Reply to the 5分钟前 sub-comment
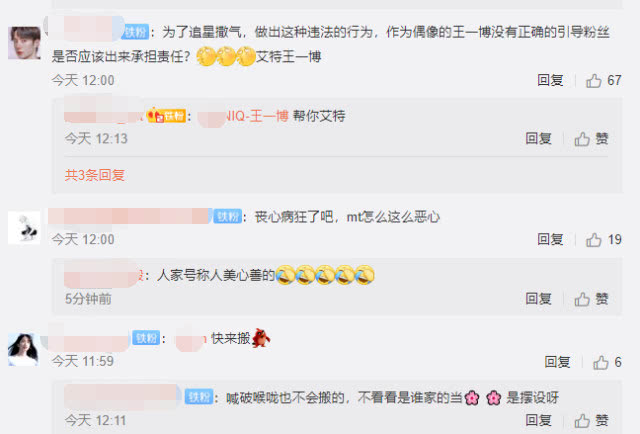This screenshot has height=434, width=640. click(x=538, y=299)
